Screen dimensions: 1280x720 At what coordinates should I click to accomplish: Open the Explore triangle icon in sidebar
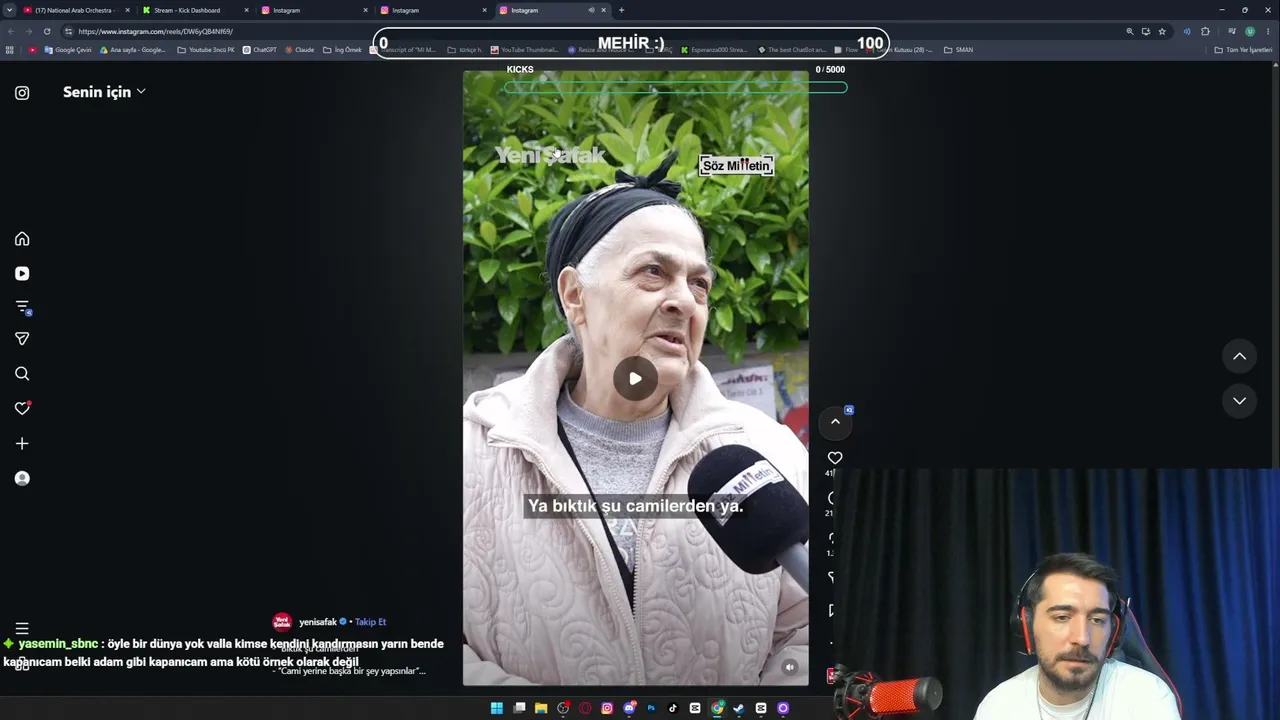pyautogui.click(x=22, y=339)
